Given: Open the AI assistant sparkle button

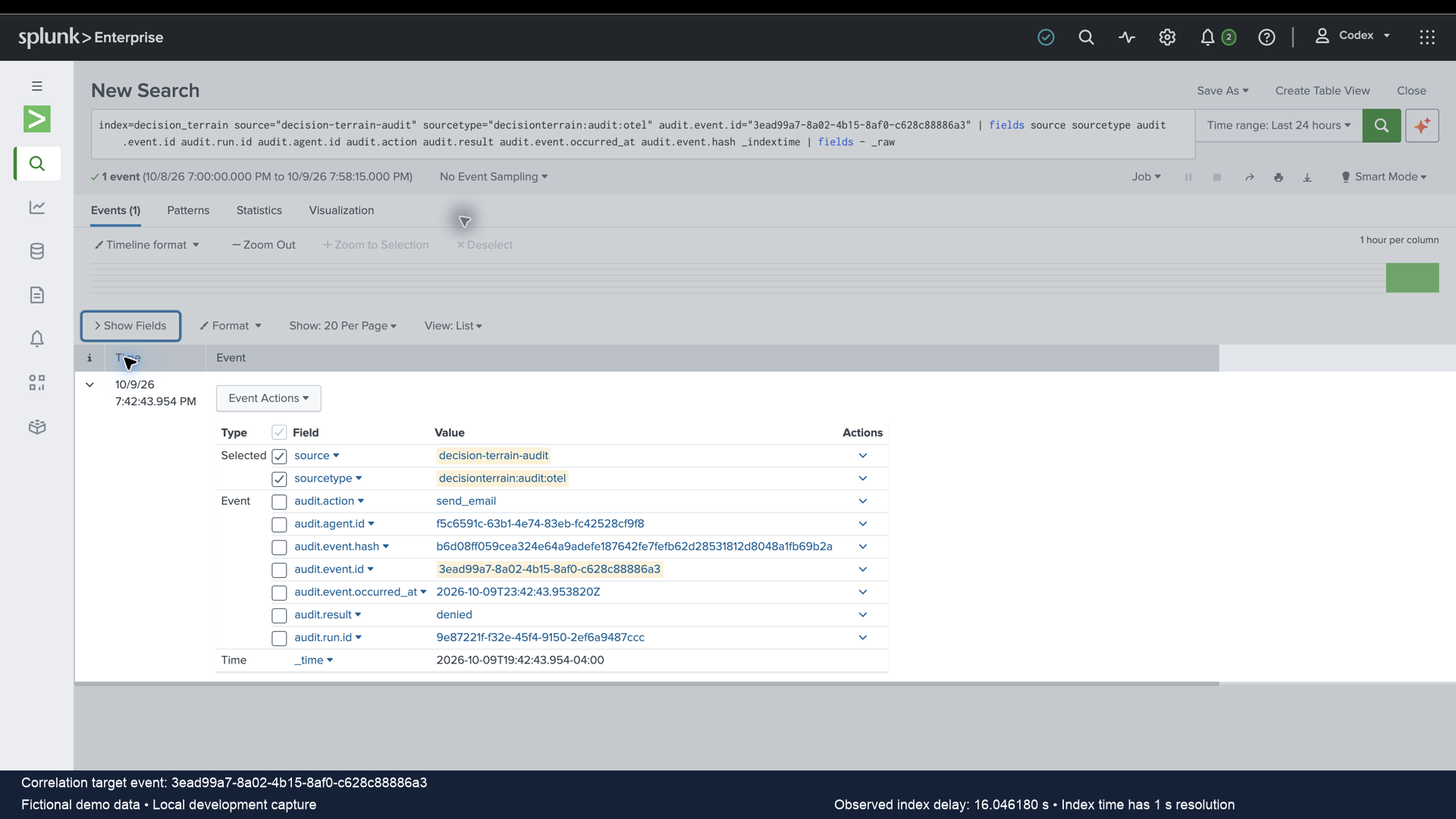Looking at the screenshot, I should coord(1422,125).
